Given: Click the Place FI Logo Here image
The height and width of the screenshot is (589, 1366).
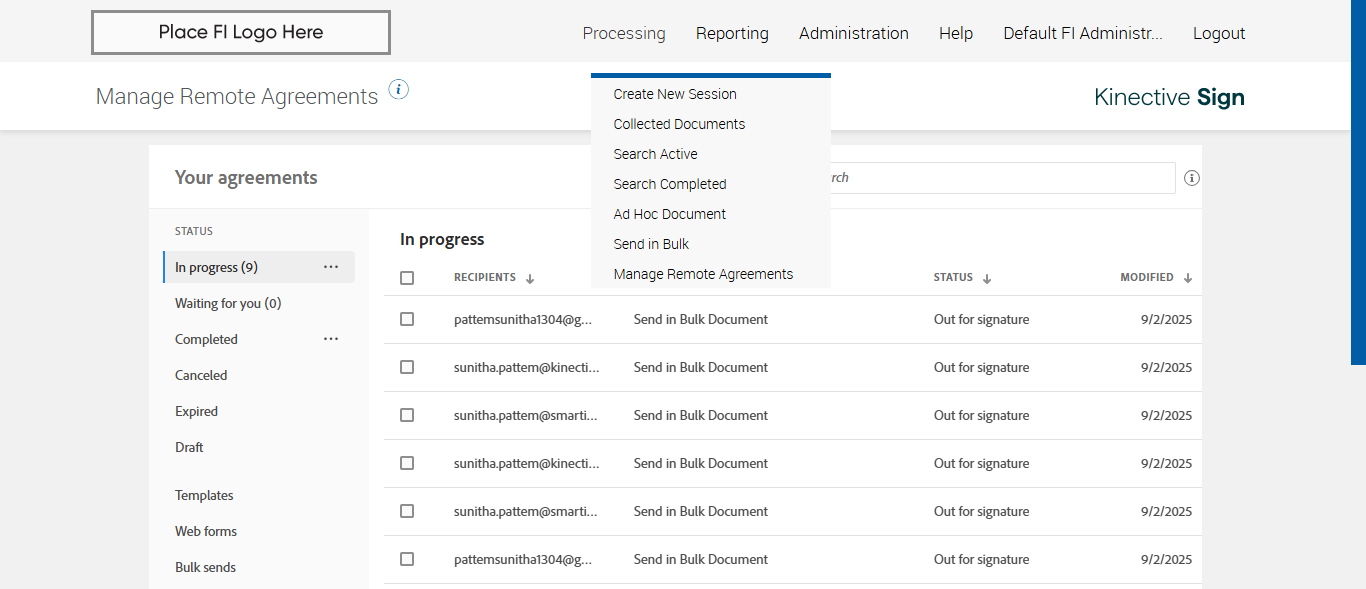Looking at the screenshot, I should click(x=241, y=33).
